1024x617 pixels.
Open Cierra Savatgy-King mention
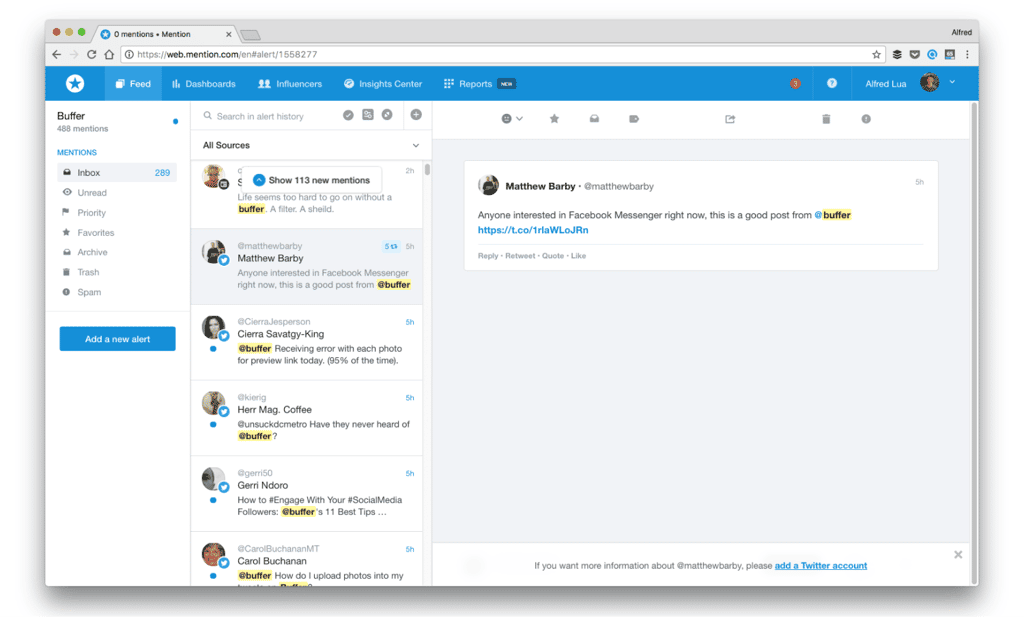point(307,341)
